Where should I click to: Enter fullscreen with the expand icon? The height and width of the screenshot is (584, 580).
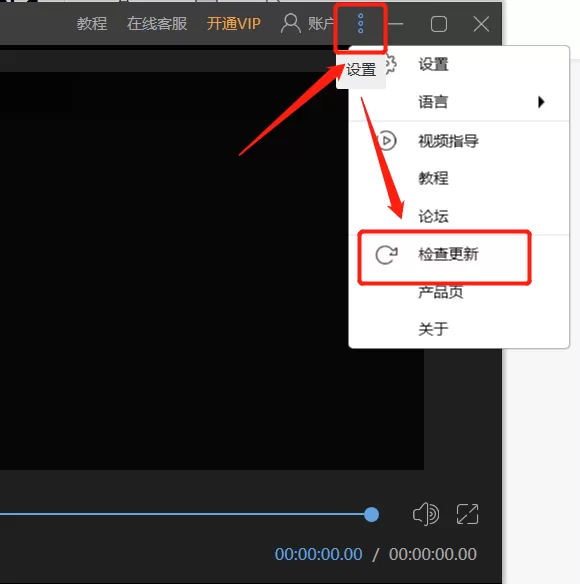tap(467, 514)
